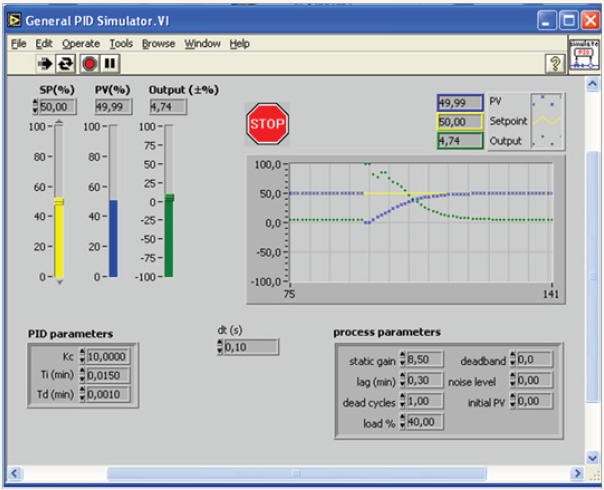Click the Pause toolbar icon
Viewport: 604px width, 490px height.
[109, 63]
